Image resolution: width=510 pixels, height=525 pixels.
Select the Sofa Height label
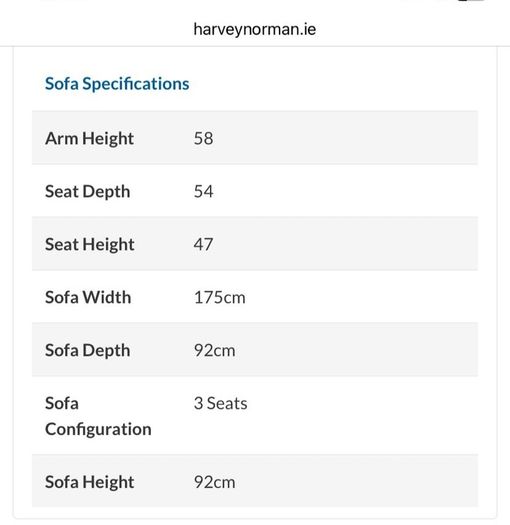point(89,482)
